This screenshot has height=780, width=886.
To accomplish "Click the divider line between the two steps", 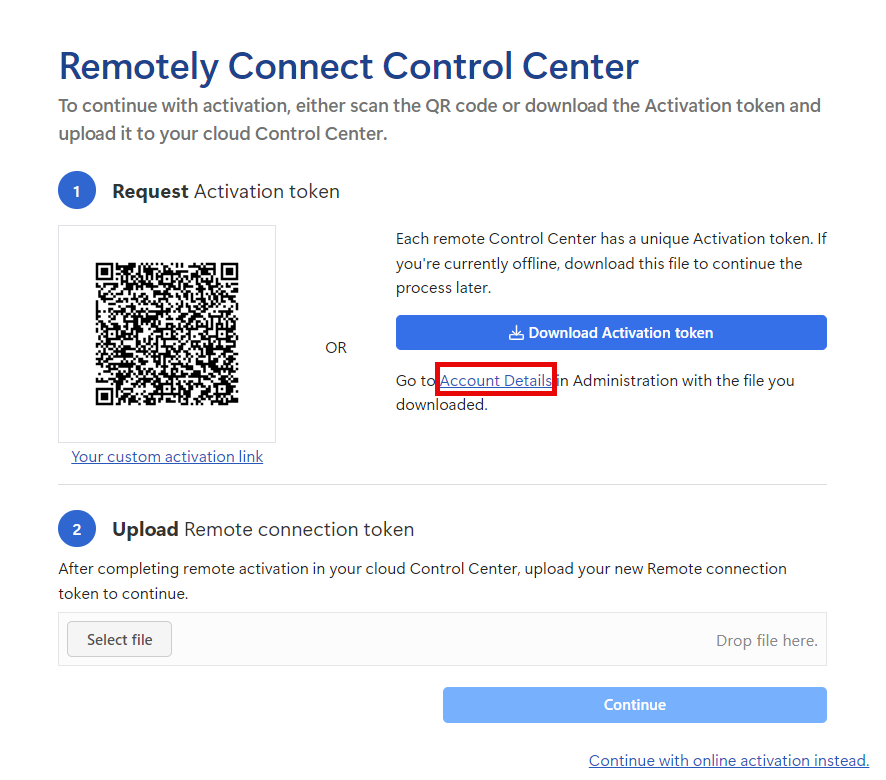I will tap(442, 485).
